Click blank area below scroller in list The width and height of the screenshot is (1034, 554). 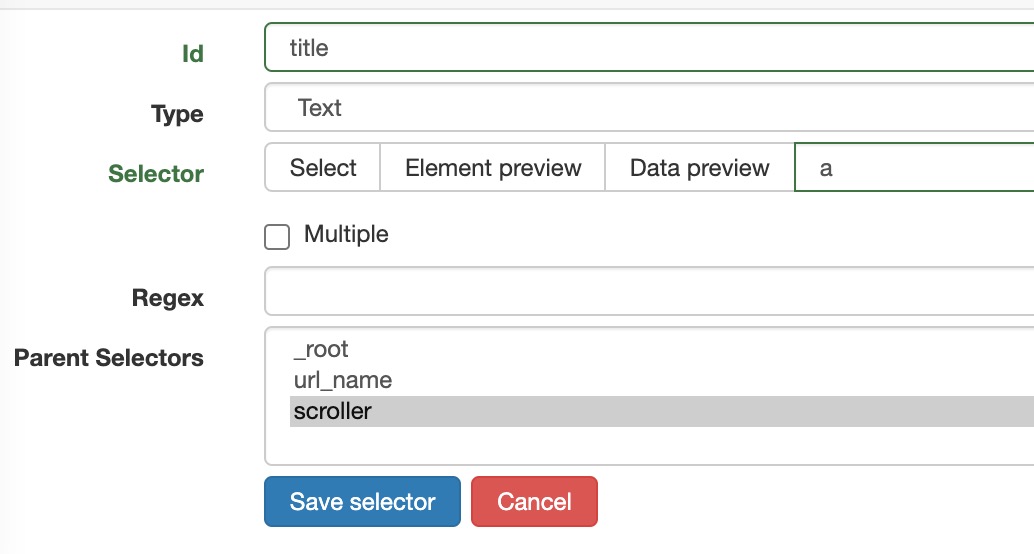point(650,446)
